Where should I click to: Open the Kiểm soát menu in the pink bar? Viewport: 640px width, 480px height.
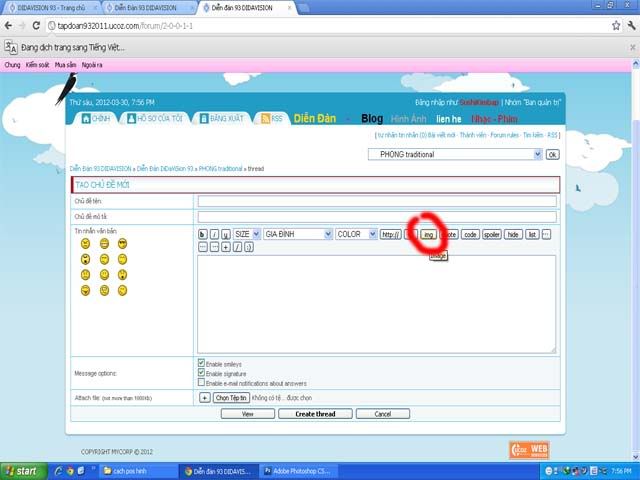pos(37,65)
